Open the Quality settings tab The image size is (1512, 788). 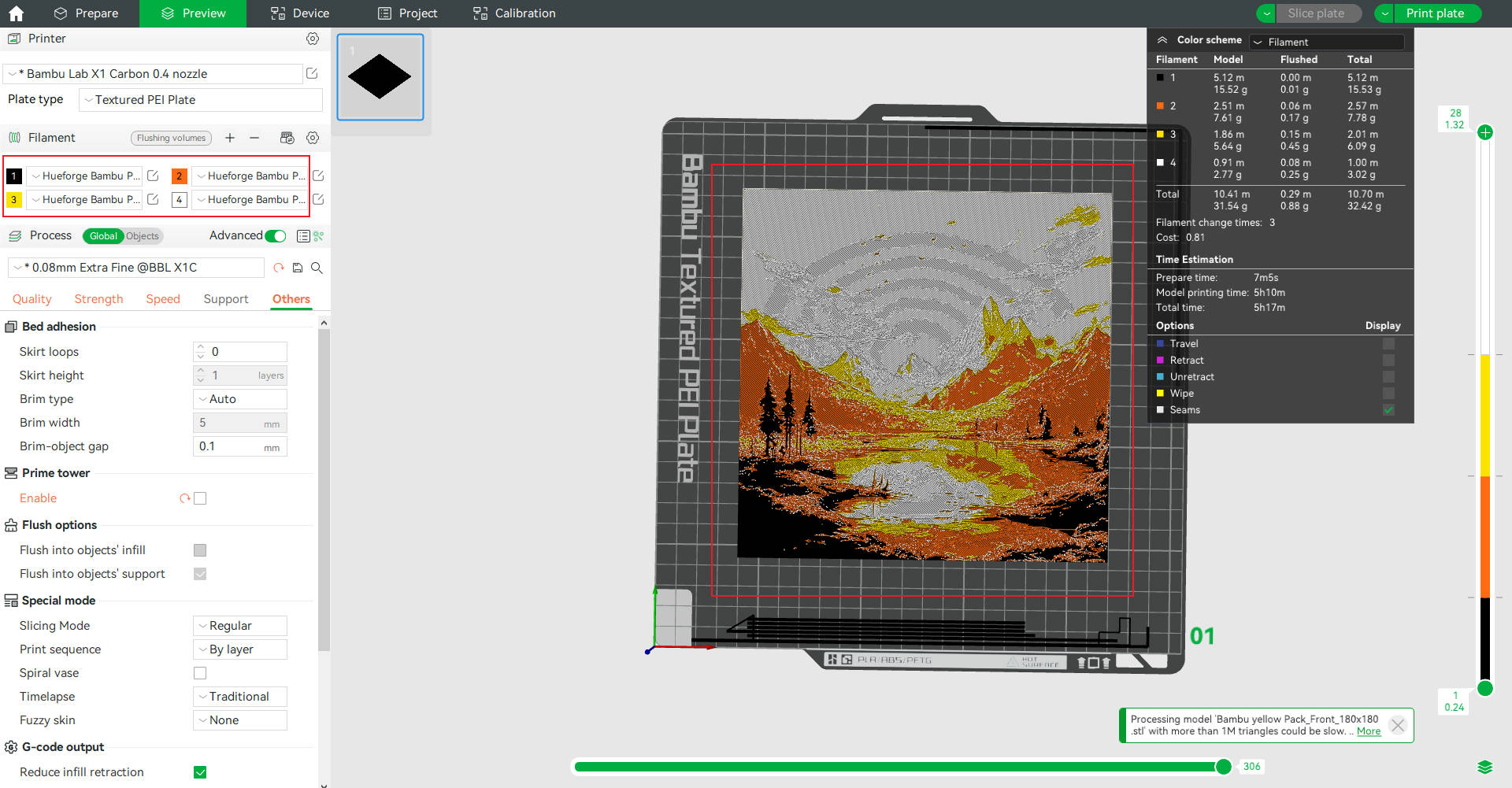32,299
